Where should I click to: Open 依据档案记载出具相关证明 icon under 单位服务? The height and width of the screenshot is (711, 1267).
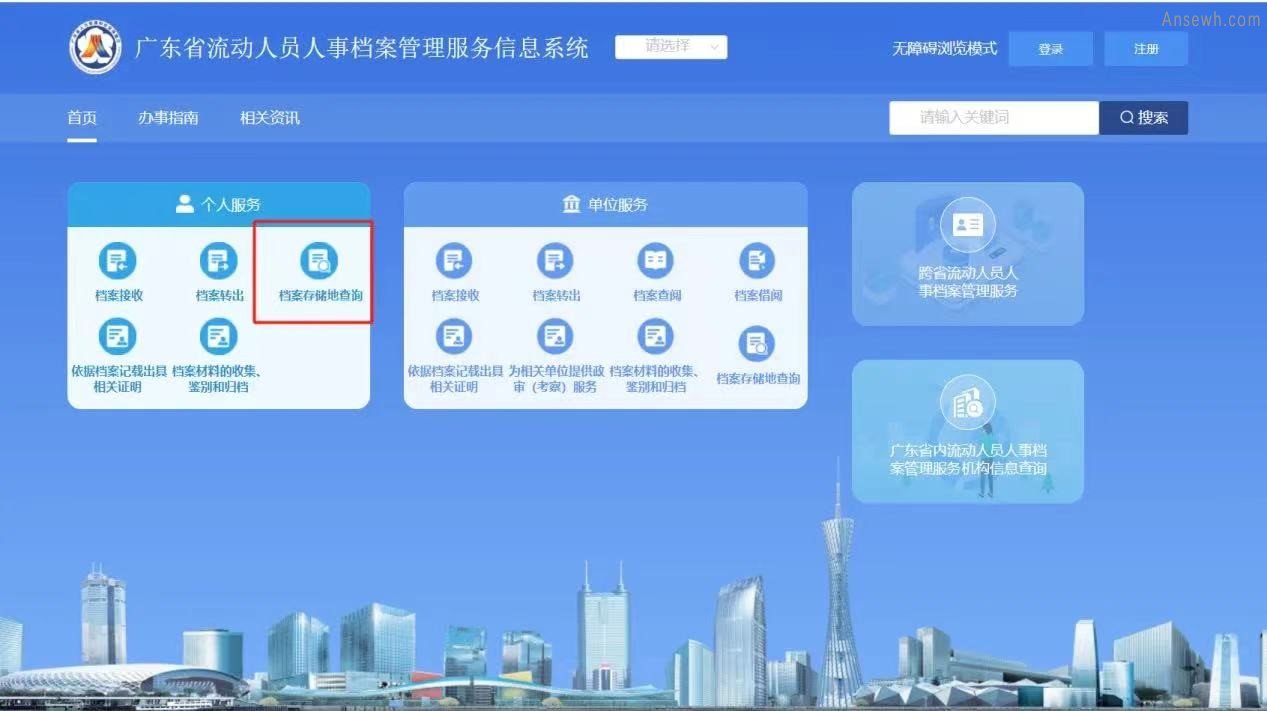(454, 337)
